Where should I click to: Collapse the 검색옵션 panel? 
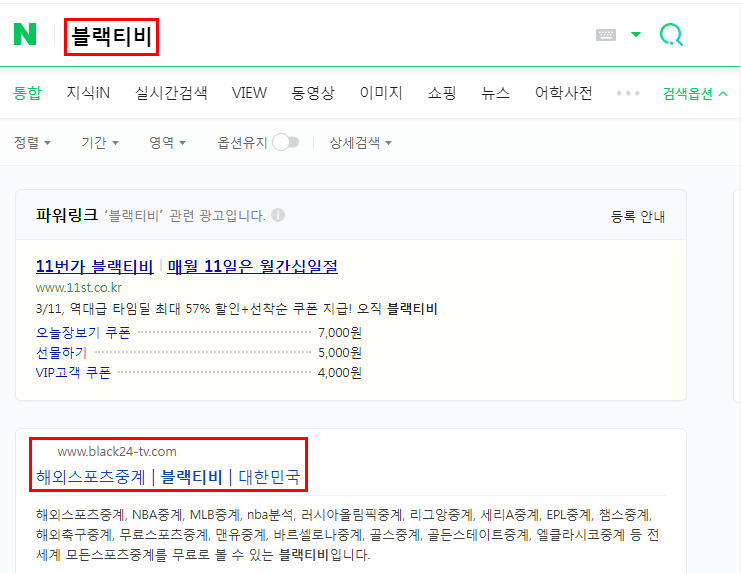pyautogui.click(x=695, y=94)
